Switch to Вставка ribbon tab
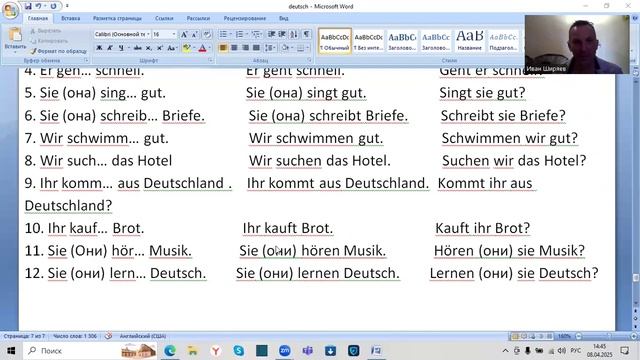640x360 pixels. click(x=70, y=18)
